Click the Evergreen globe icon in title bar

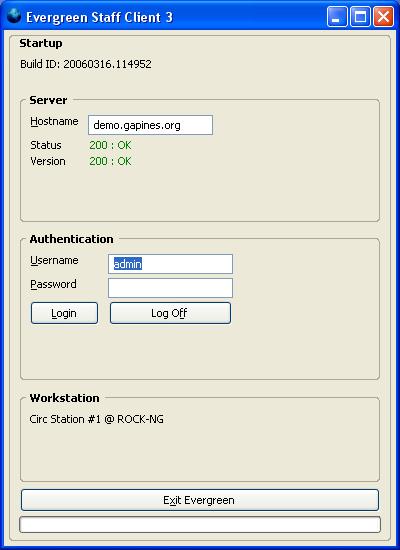pyautogui.click(x=14, y=16)
